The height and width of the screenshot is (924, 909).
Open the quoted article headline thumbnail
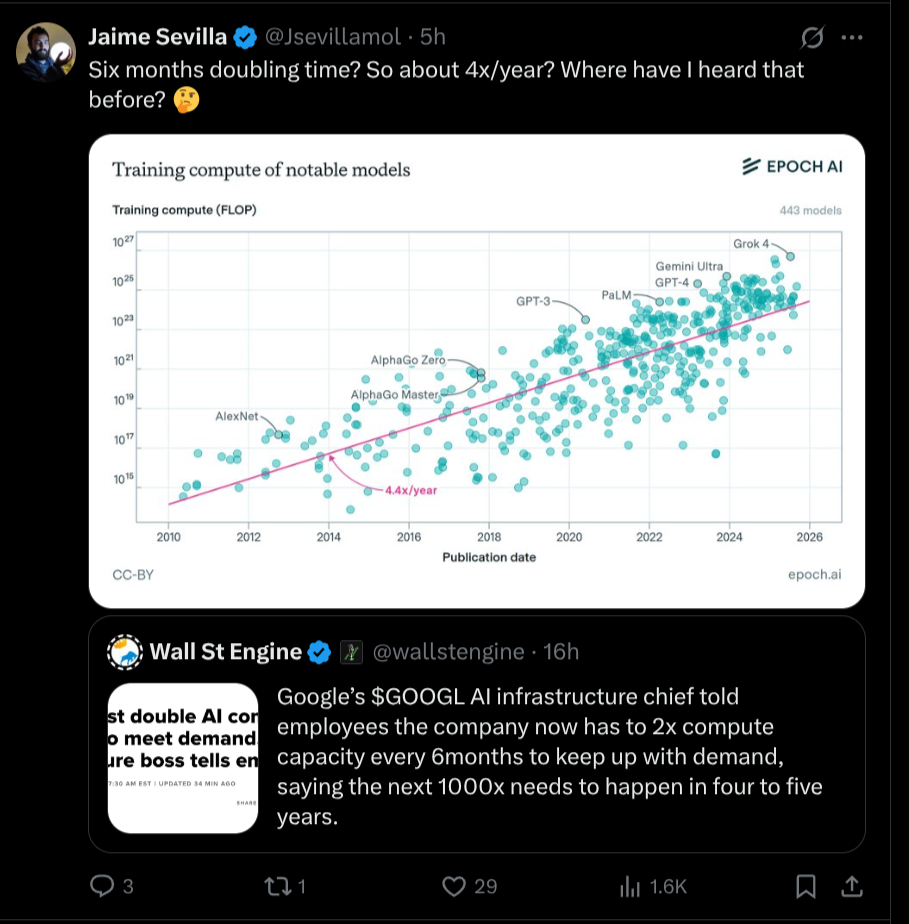[183, 757]
